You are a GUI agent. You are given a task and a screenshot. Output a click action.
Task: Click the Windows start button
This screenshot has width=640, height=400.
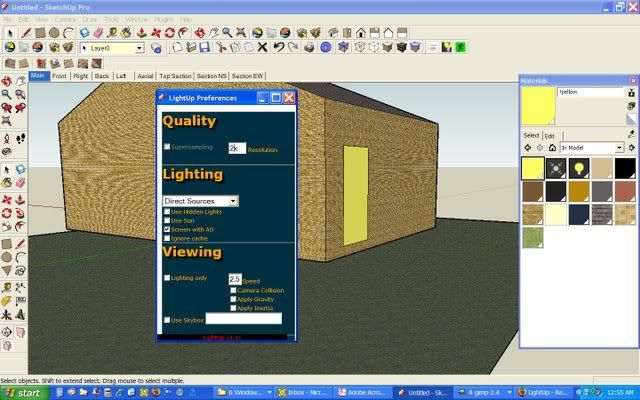[x=24, y=393]
